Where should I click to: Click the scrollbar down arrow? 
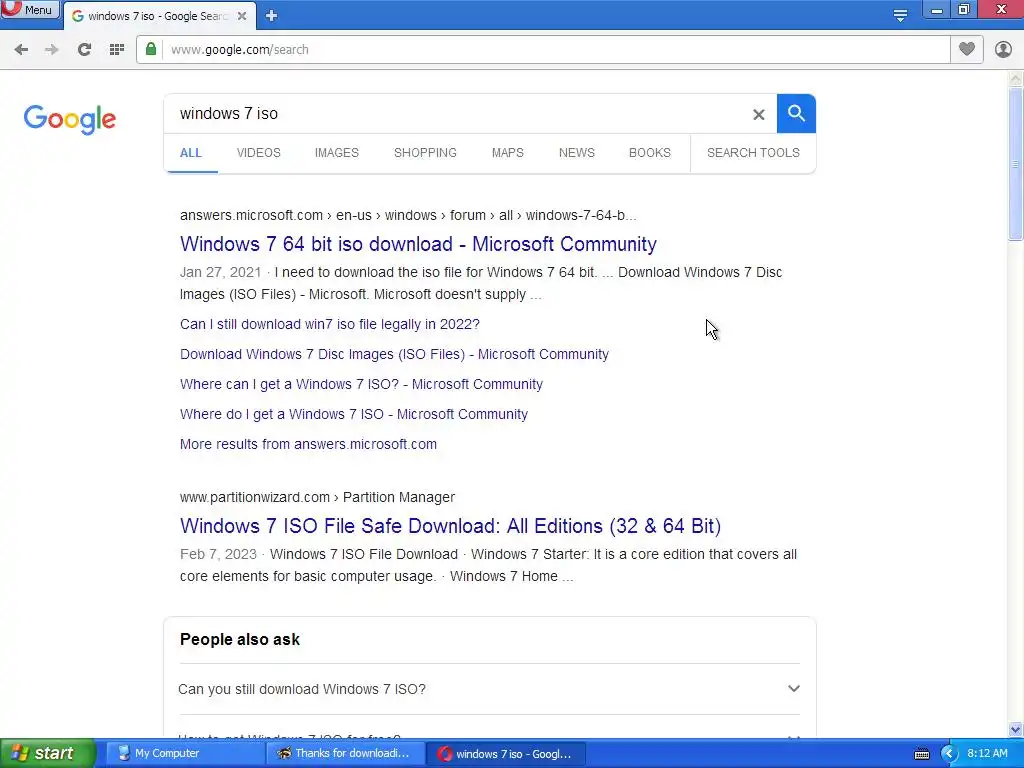[1016, 729]
